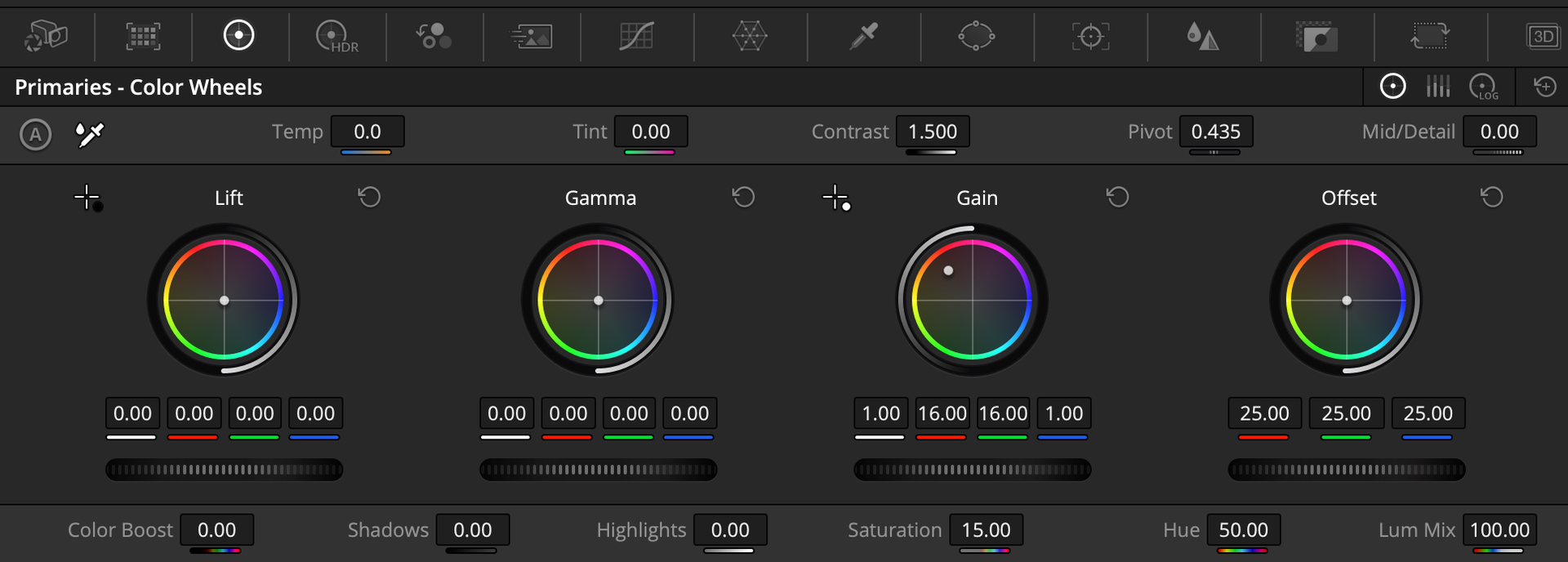Image resolution: width=1568 pixels, height=562 pixels.
Task: Click the Lift red value field
Action: click(x=194, y=413)
